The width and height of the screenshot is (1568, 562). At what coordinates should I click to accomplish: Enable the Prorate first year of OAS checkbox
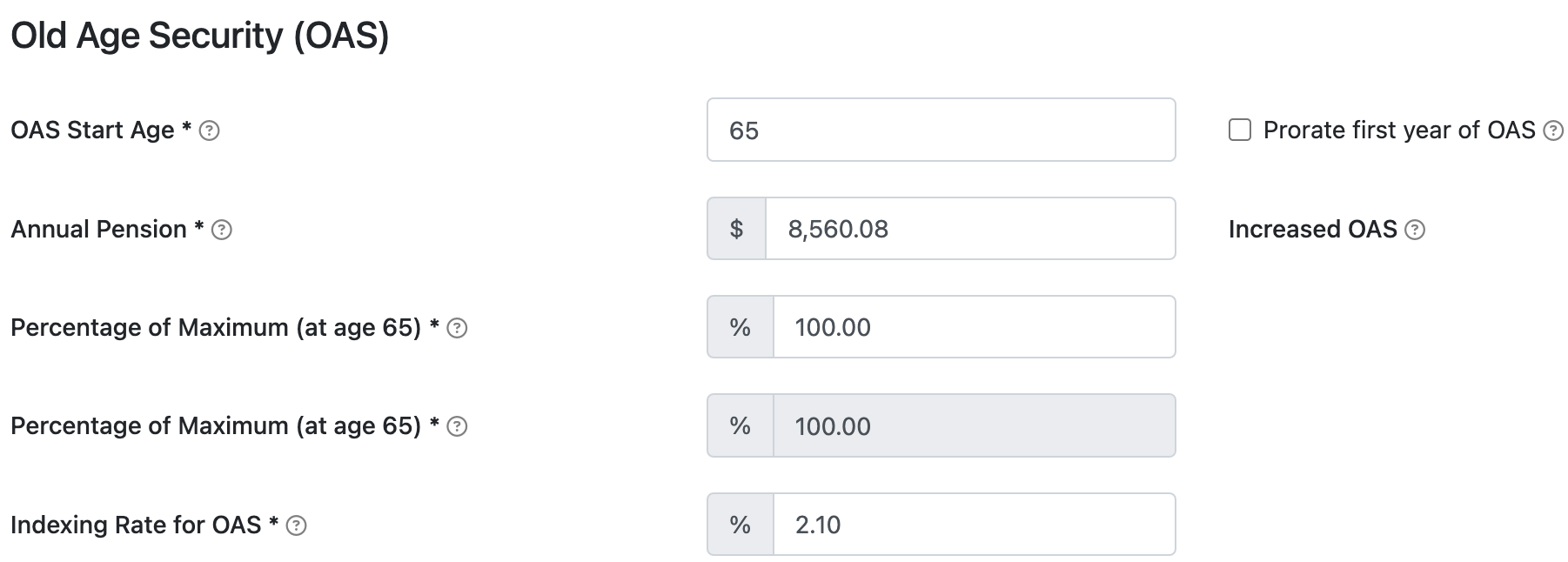click(1239, 130)
